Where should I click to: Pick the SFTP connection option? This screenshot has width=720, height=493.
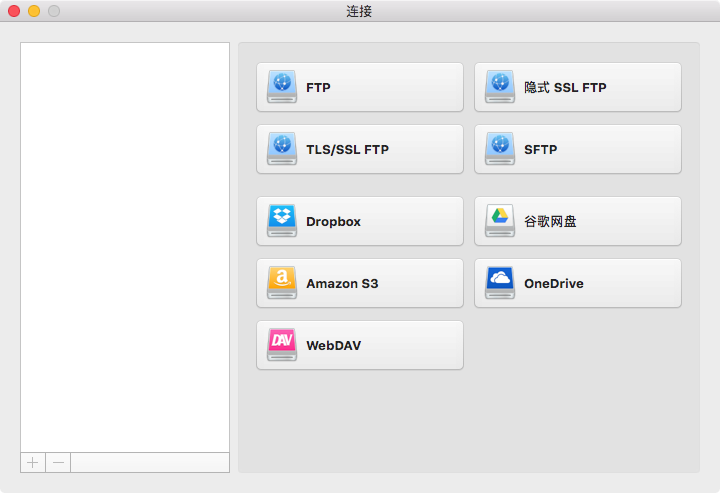point(578,149)
